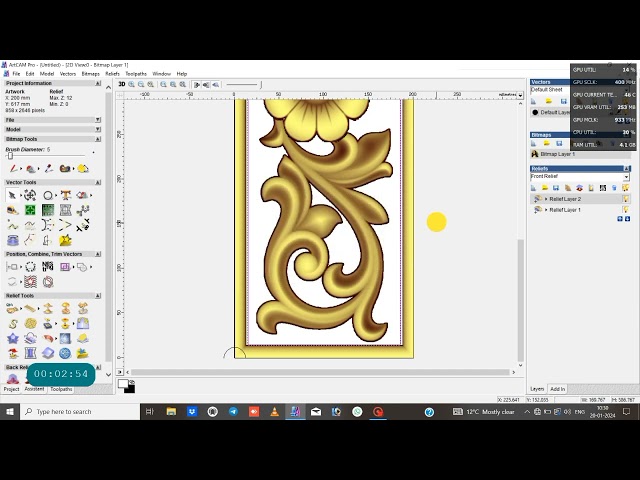640x480 pixels.
Task: Click the Sculpting tool icon
Action: coord(48,338)
